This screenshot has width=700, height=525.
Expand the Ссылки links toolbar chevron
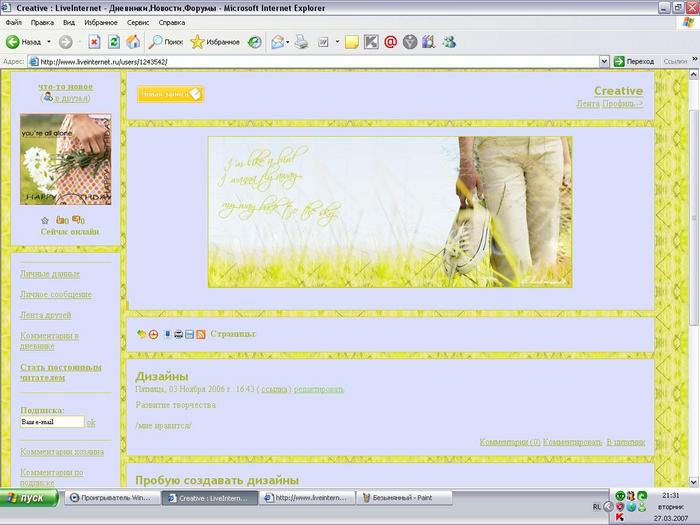pyautogui.click(x=695, y=58)
